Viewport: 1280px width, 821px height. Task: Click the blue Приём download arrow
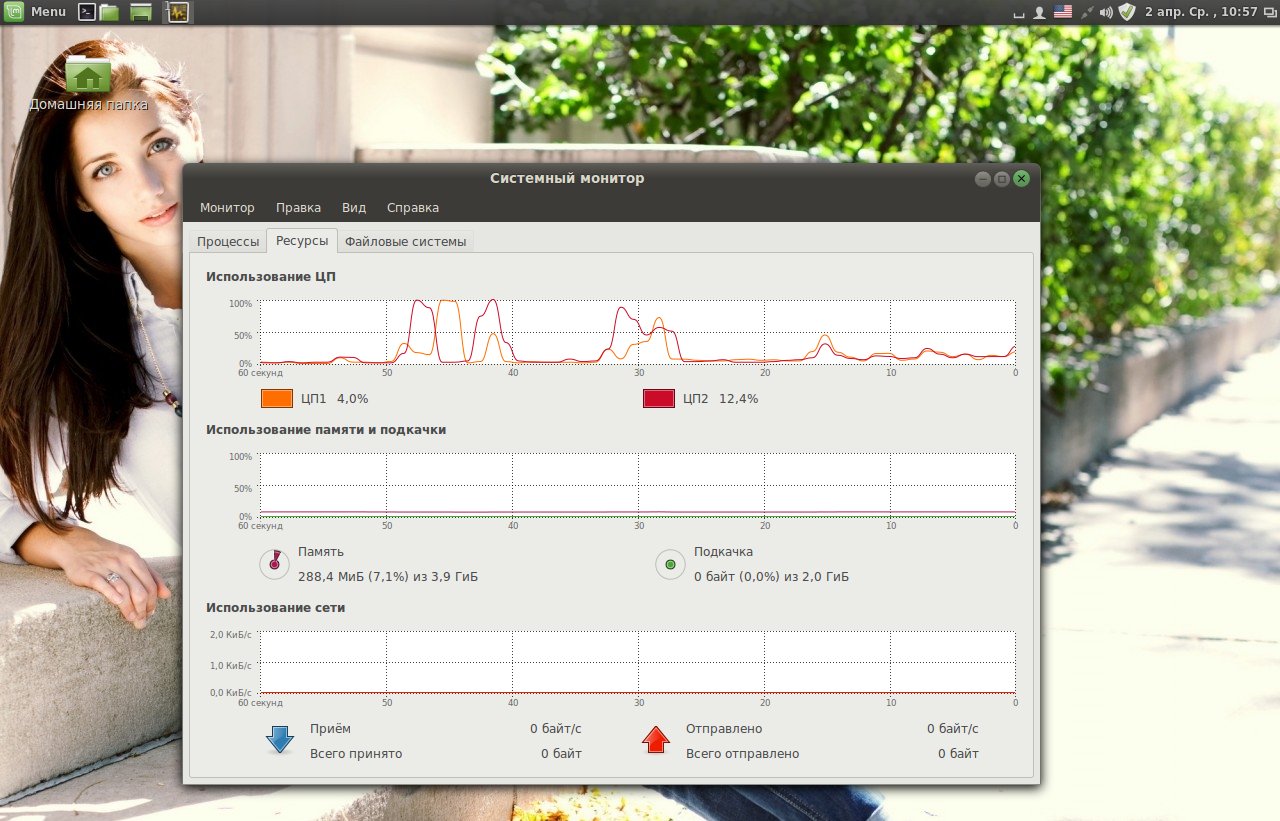tap(279, 740)
